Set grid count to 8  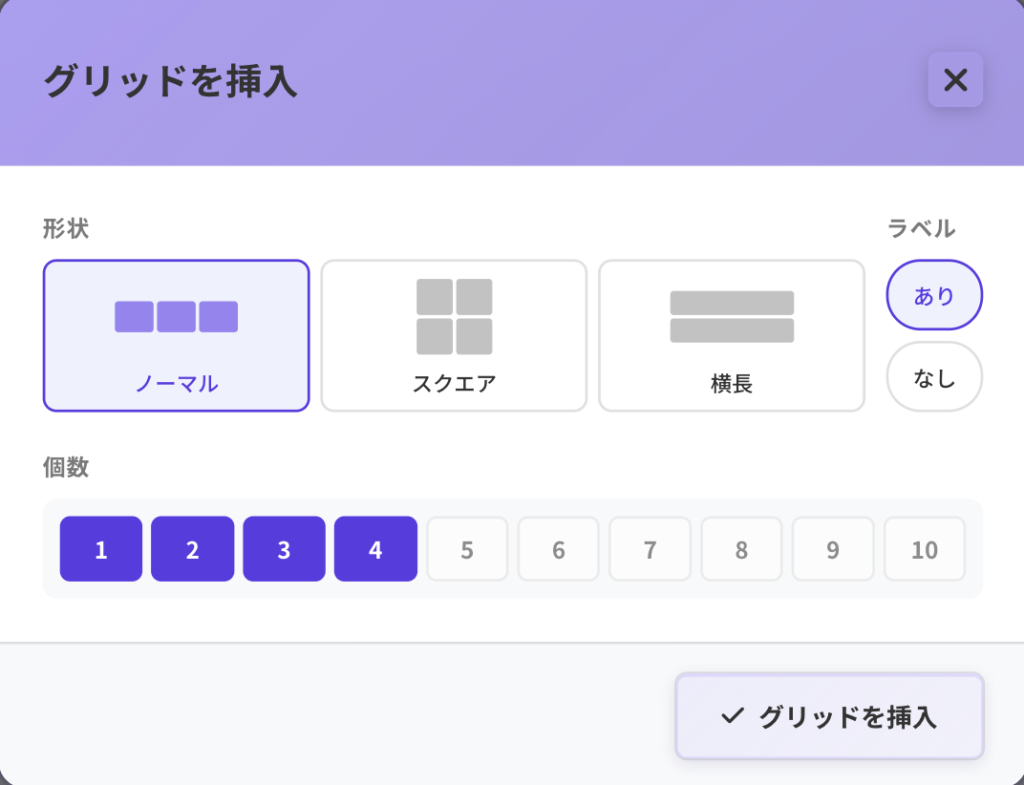coord(741,549)
